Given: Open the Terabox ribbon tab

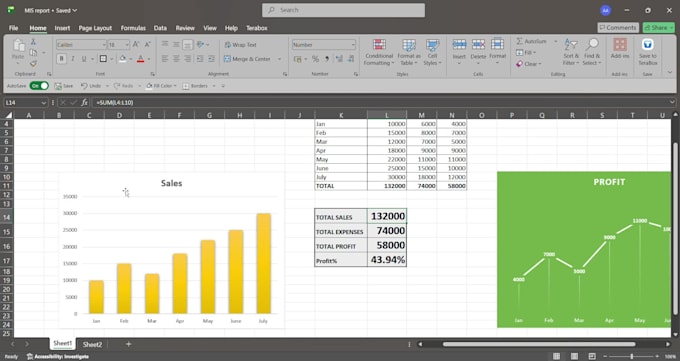Looking at the screenshot, I should pos(257,28).
